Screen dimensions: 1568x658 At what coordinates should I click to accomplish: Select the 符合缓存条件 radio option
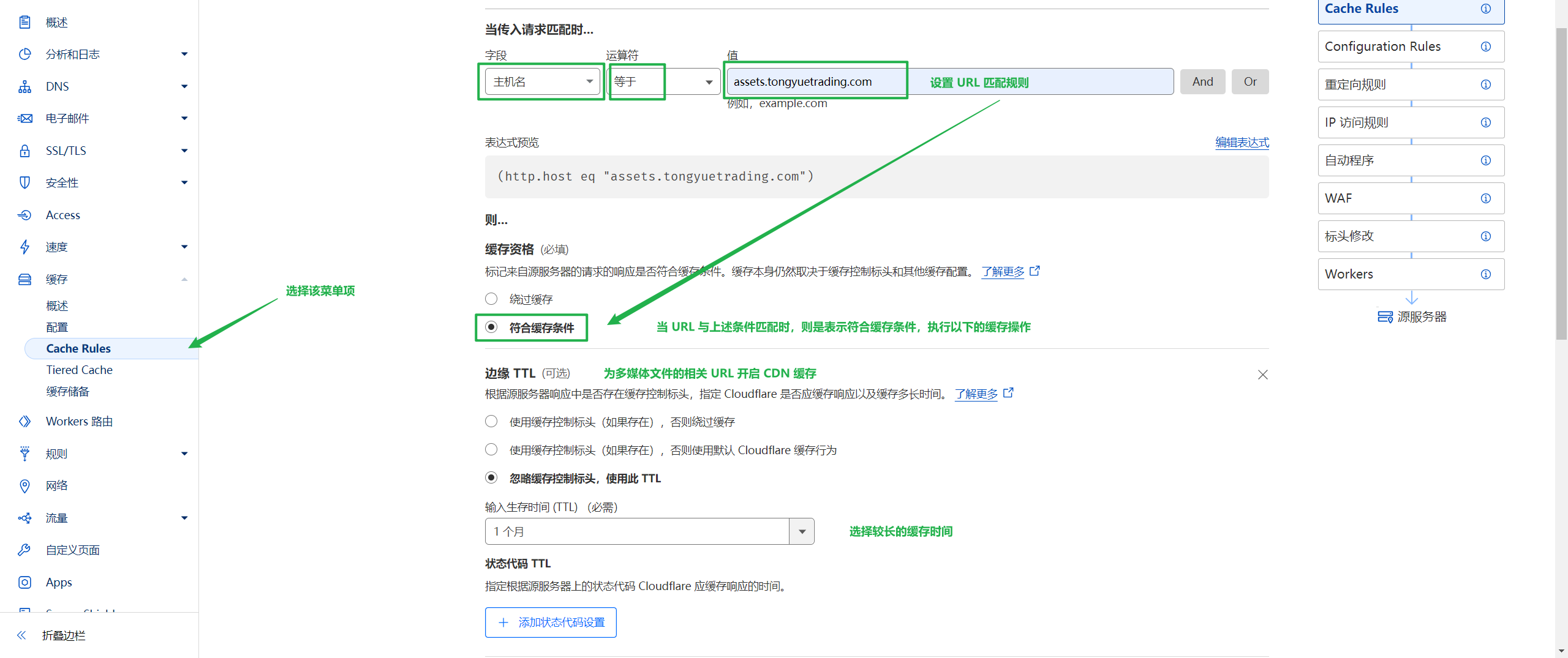[491, 327]
